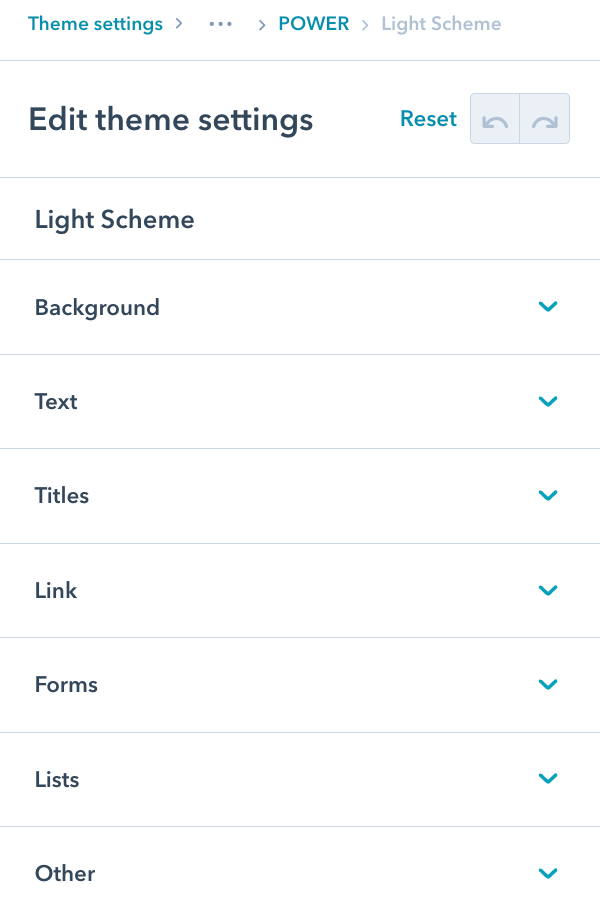The width and height of the screenshot is (600, 920).
Task: Select the Light Scheme breadcrumb item
Action: coord(441,23)
